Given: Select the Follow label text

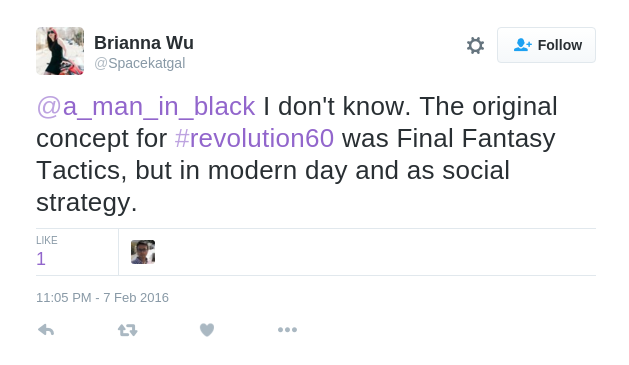Looking at the screenshot, I should 560,45.
